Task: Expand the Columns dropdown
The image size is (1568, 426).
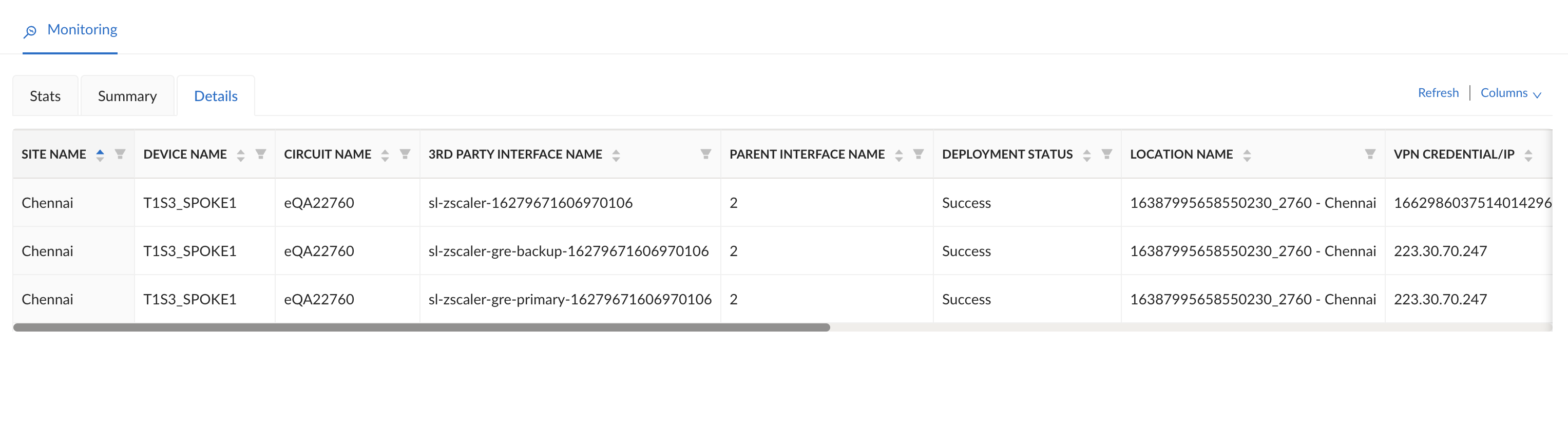Action: (1510, 93)
